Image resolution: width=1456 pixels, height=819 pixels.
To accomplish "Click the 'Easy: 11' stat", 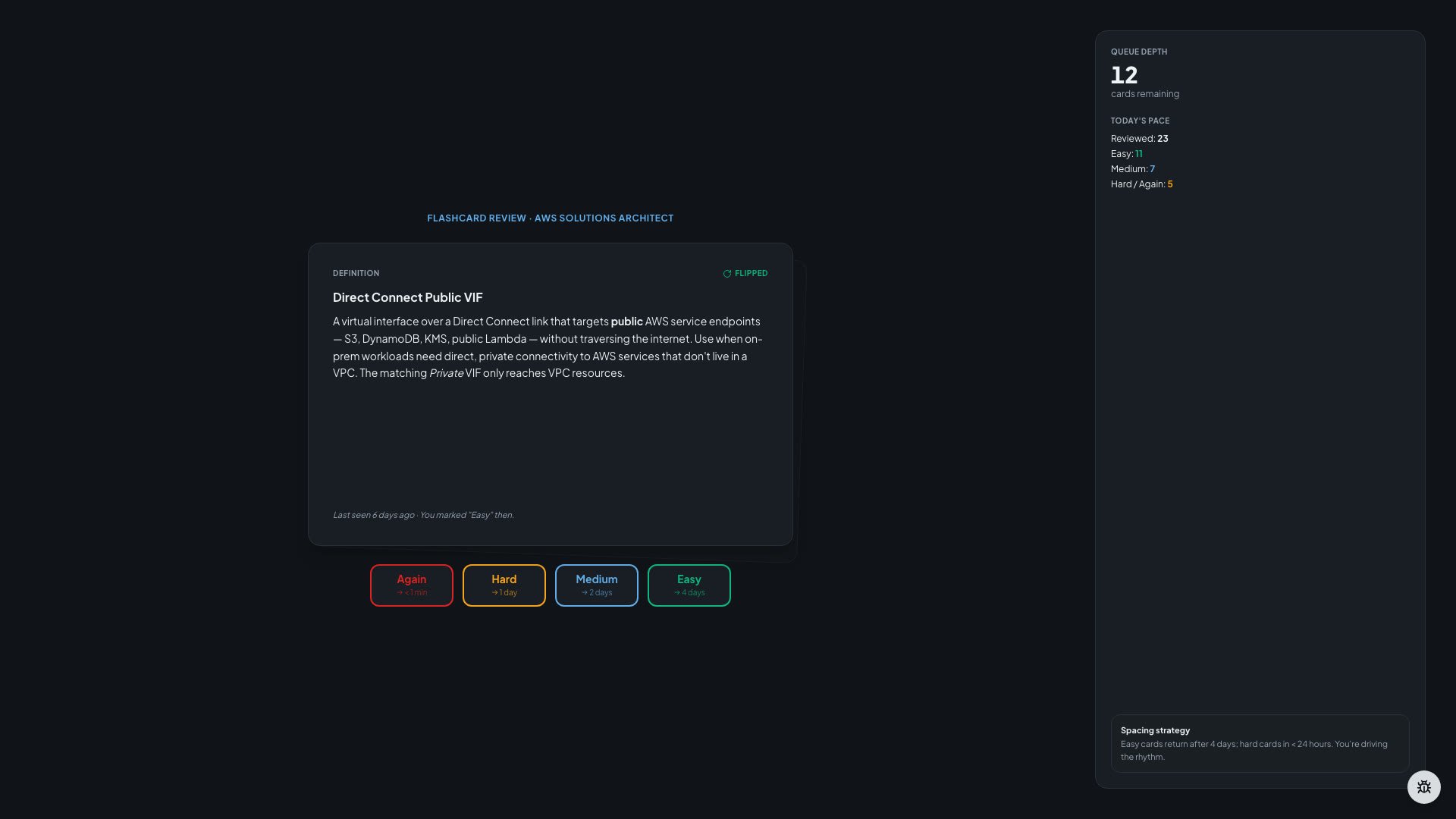I will 1127,154.
